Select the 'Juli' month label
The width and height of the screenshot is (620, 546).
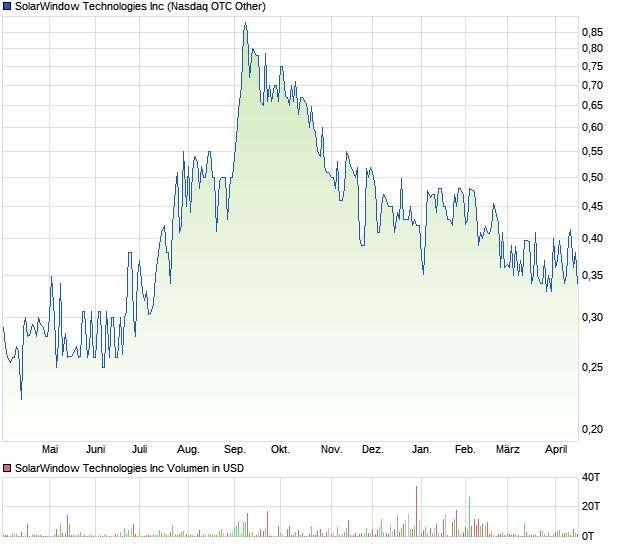pyautogui.click(x=140, y=450)
